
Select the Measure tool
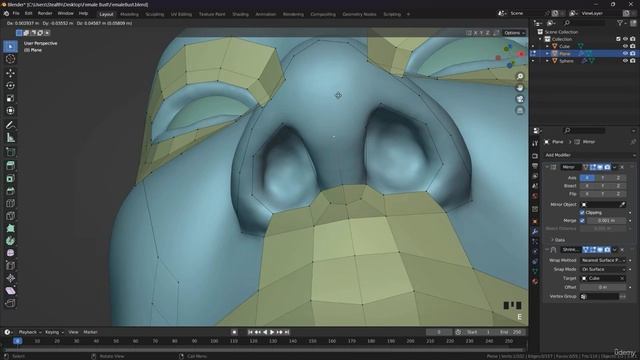[x=10, y=138]
